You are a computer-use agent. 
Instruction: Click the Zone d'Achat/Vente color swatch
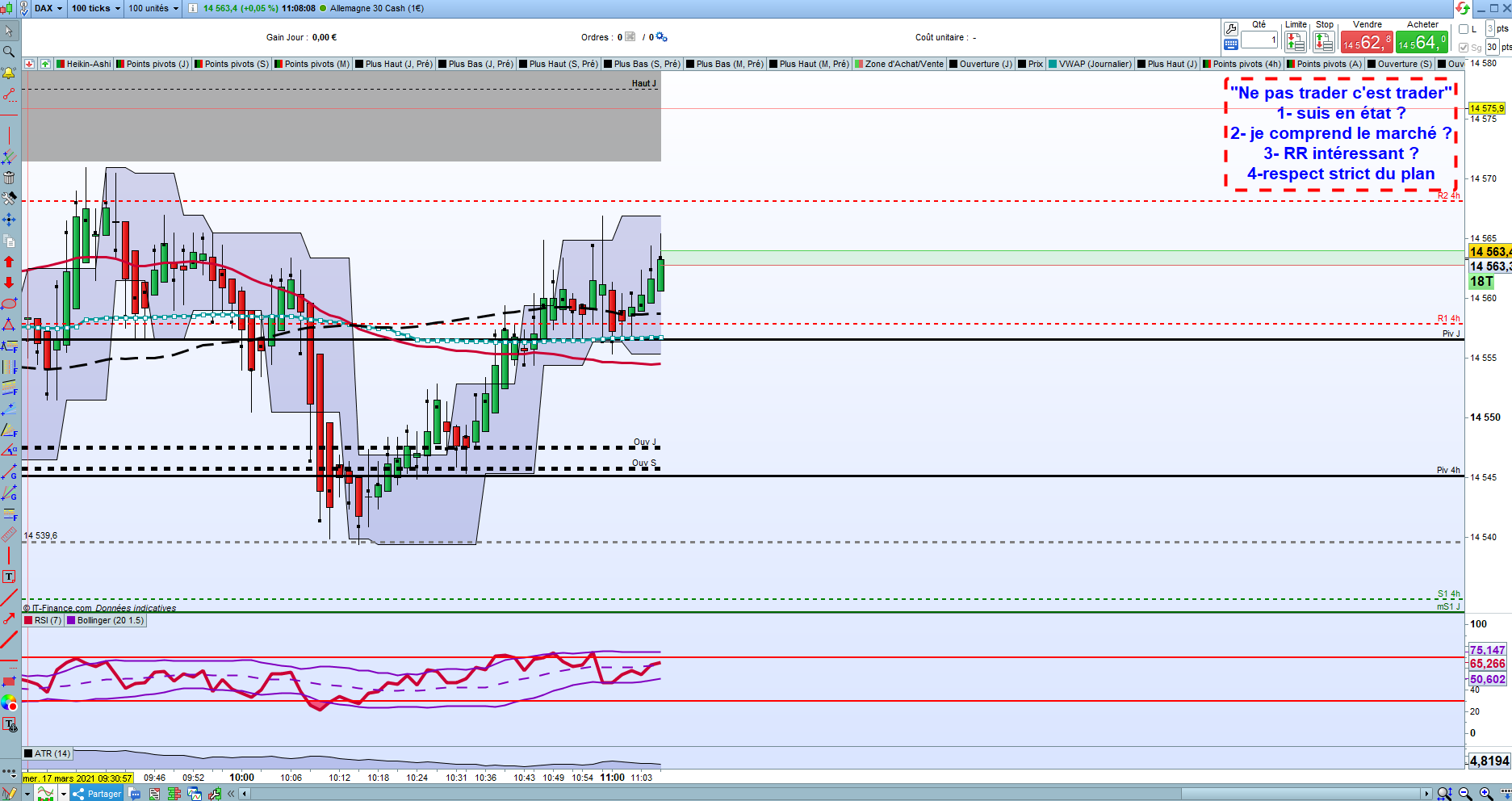pyautogui.click(x=860, y=64)
